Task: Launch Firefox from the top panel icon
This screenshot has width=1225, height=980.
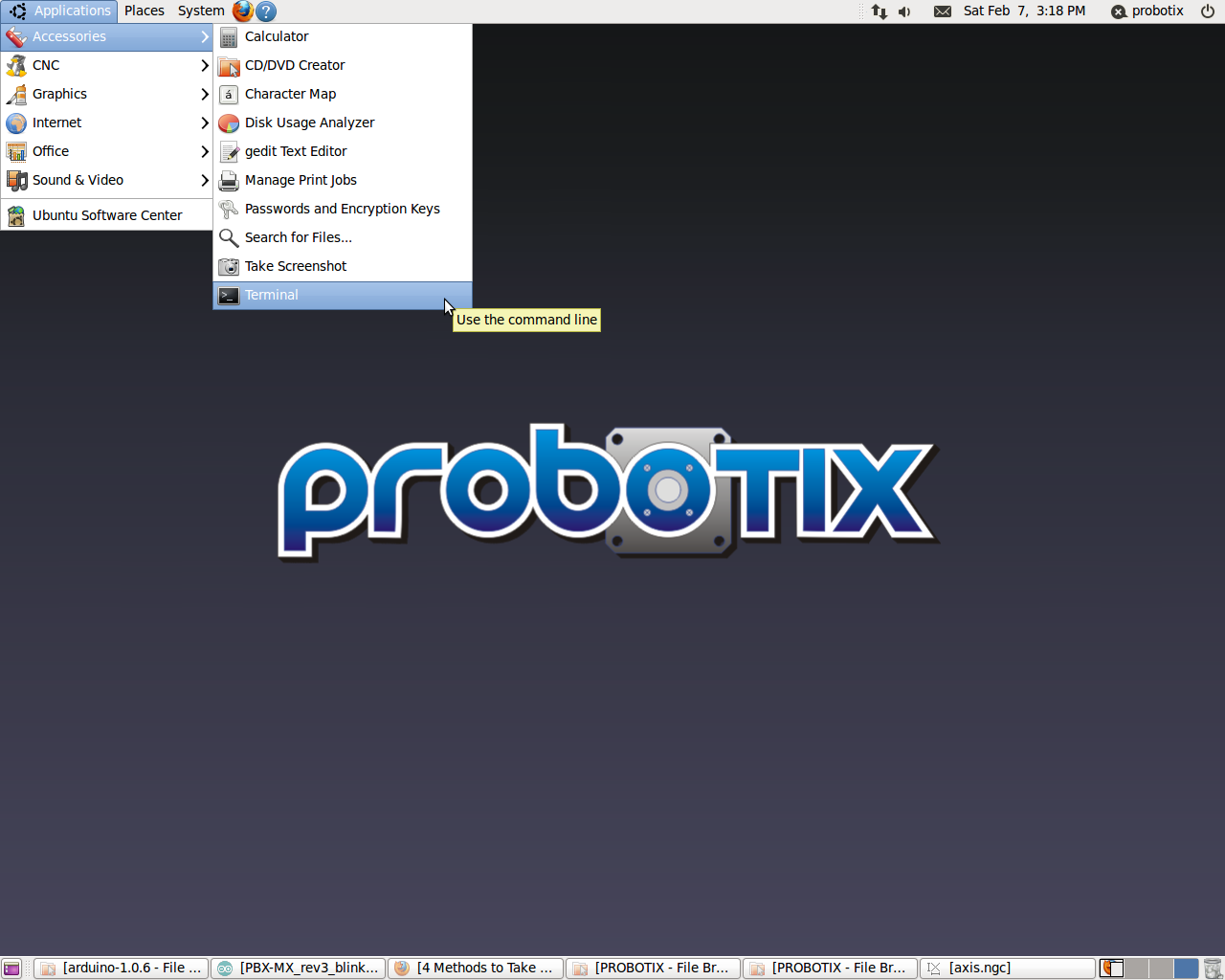Action: click(x=243, y=11)
